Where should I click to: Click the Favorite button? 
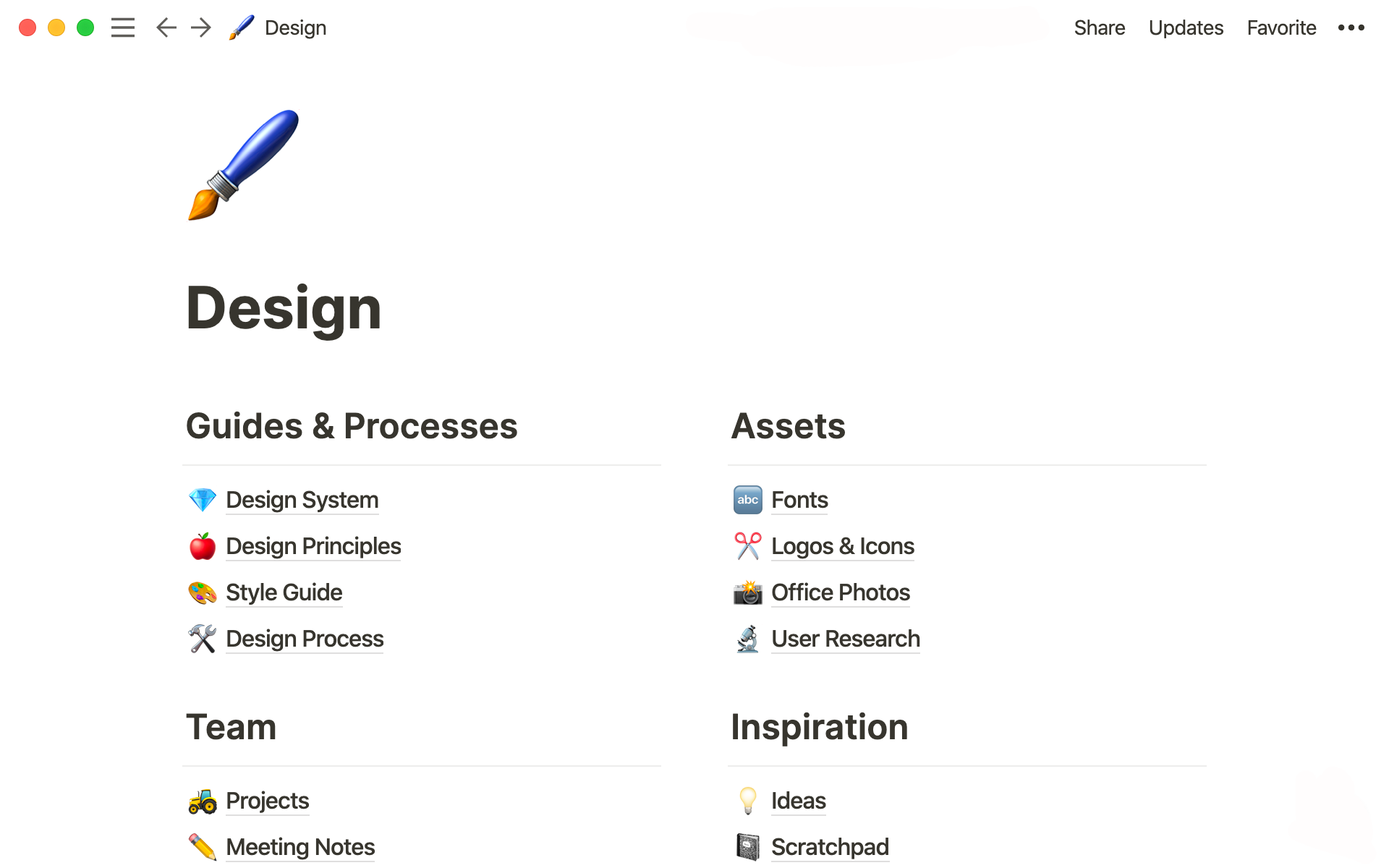pos(1280,27)
